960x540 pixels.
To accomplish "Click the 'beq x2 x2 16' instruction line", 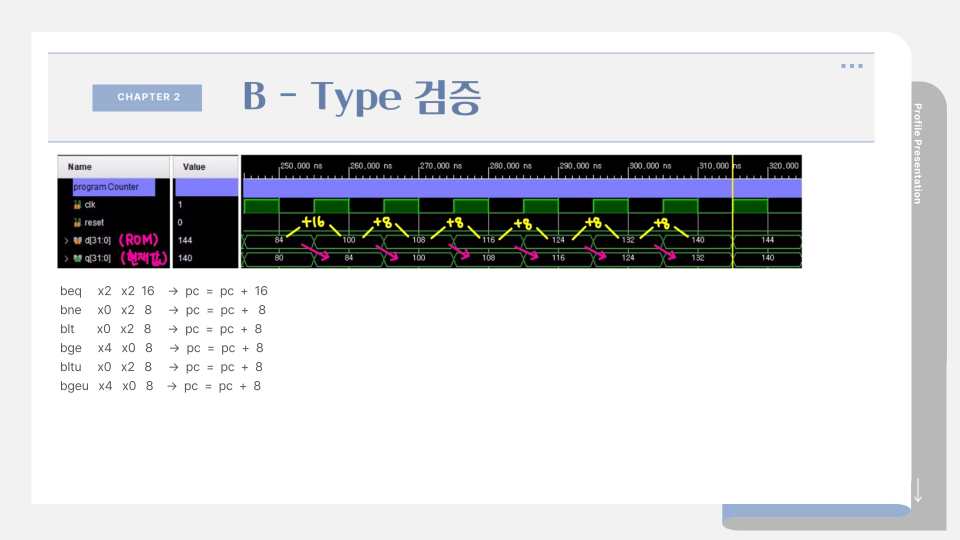I will click(x=163, y=291).
